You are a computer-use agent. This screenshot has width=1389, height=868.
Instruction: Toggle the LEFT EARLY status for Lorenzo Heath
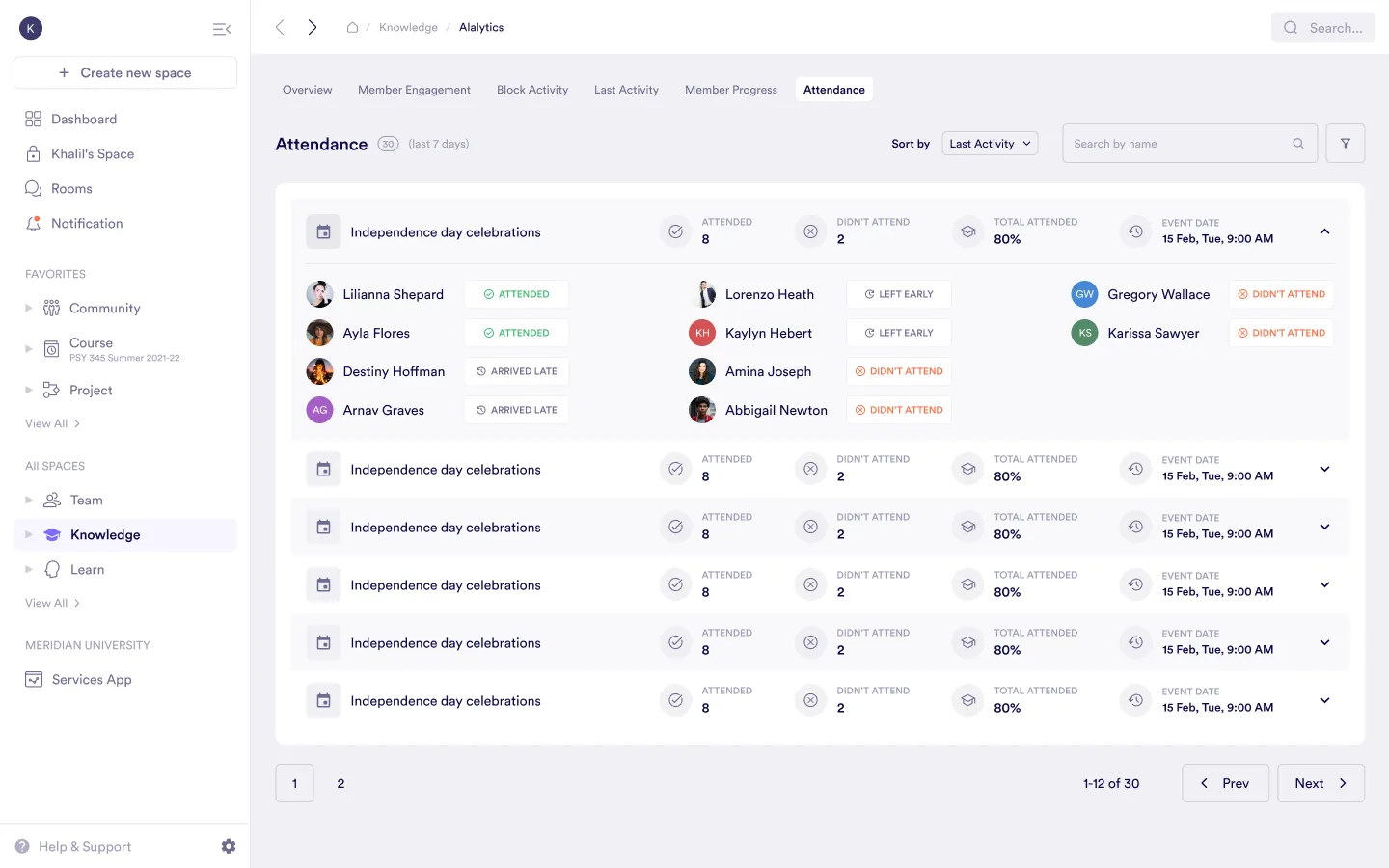(x=898, y=293)
